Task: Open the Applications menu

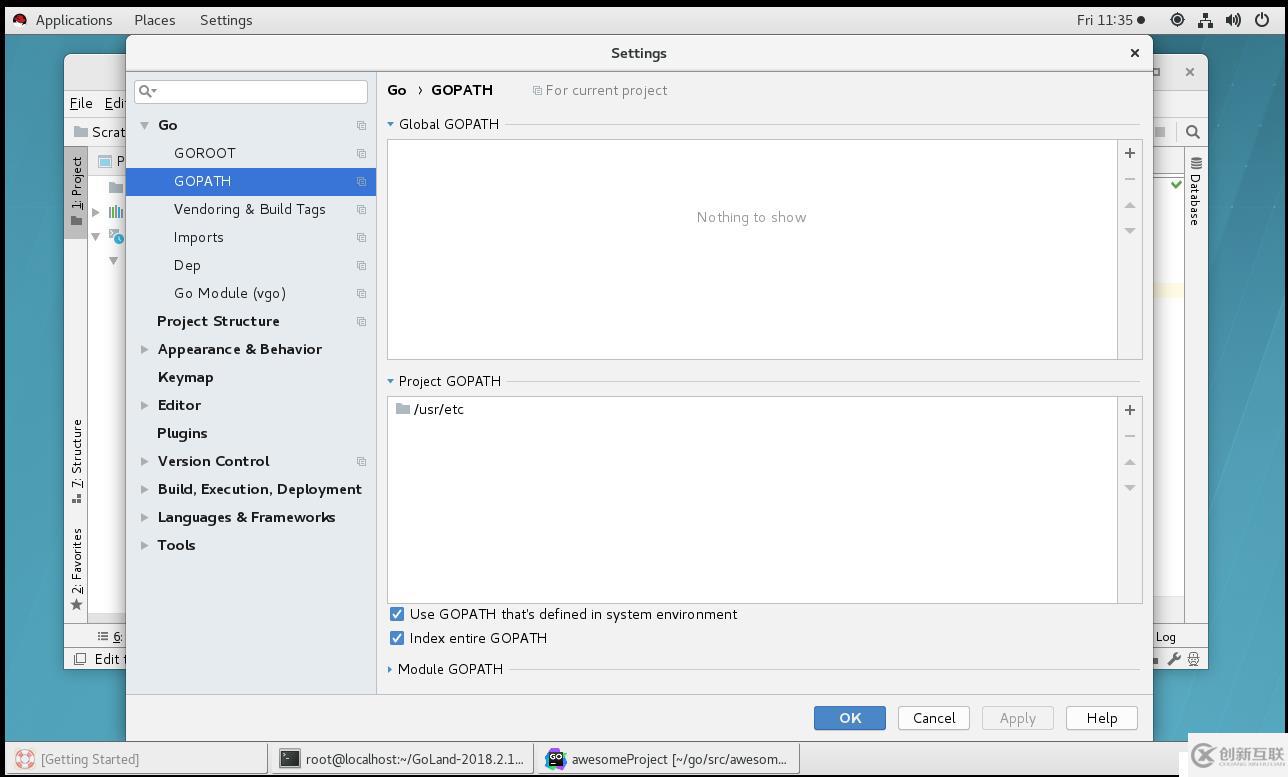Action: pos(73,20)
